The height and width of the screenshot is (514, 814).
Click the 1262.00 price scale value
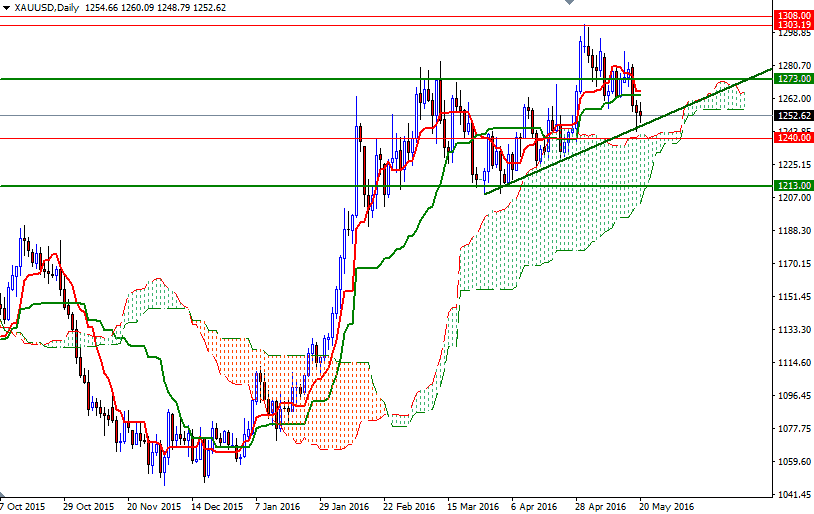(x=794, y=99)
